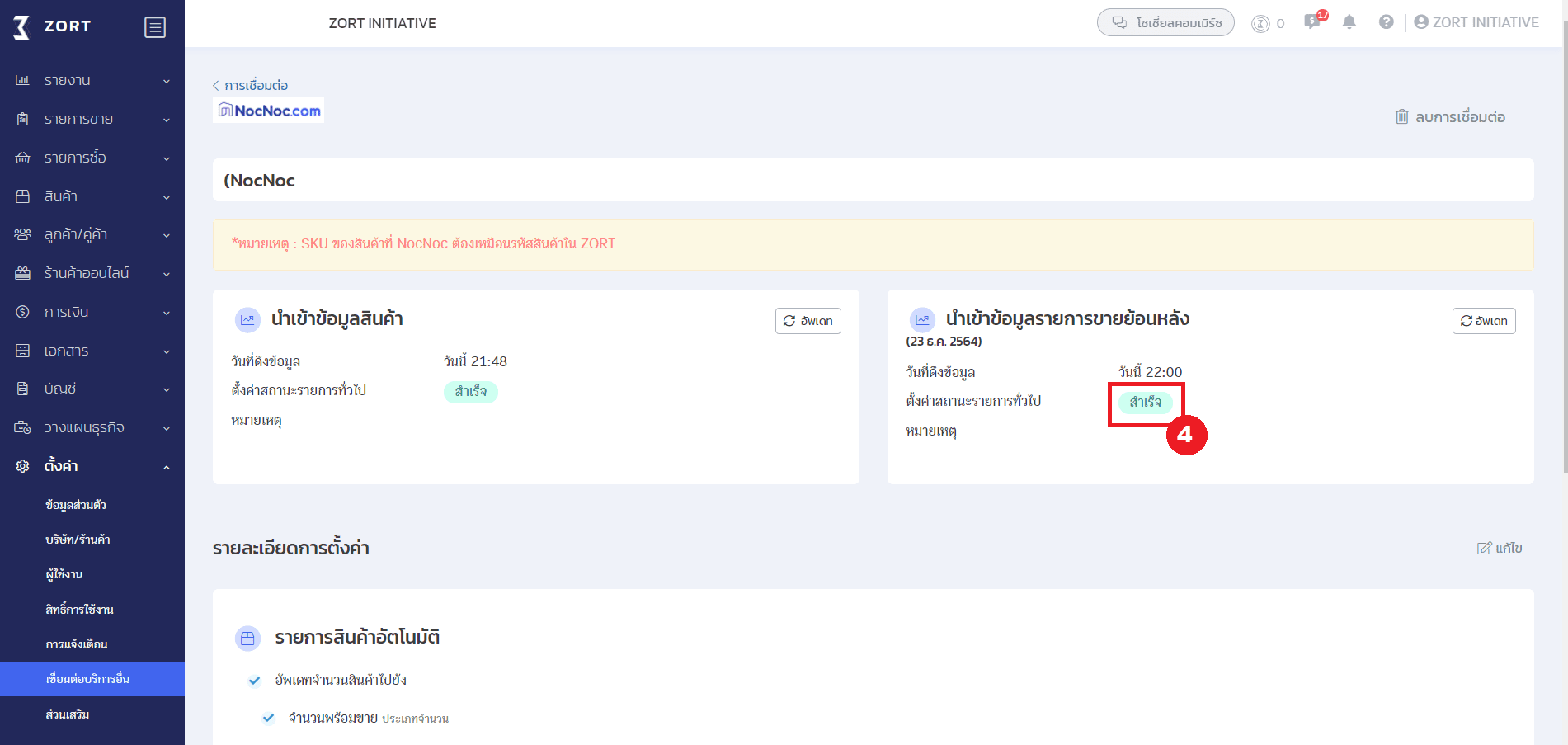
Task: Expand the สินค้า menu chevron
Action: (167, 197)
